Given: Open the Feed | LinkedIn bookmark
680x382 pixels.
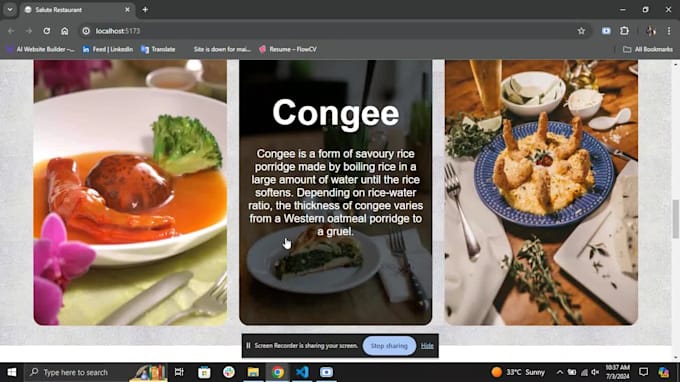Looking at the screenshot, I should 108,49.
